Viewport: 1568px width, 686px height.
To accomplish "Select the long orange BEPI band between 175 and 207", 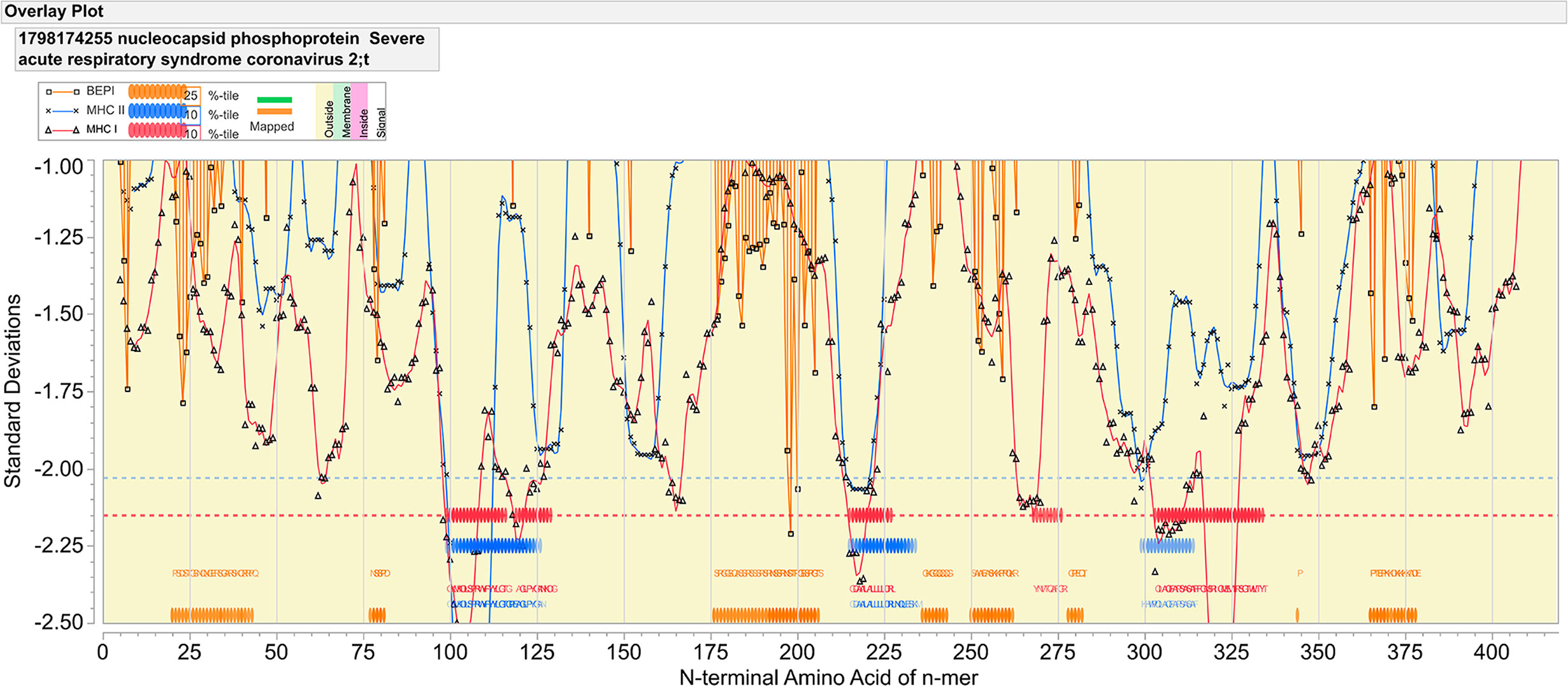I will click(x=766, y=615).
